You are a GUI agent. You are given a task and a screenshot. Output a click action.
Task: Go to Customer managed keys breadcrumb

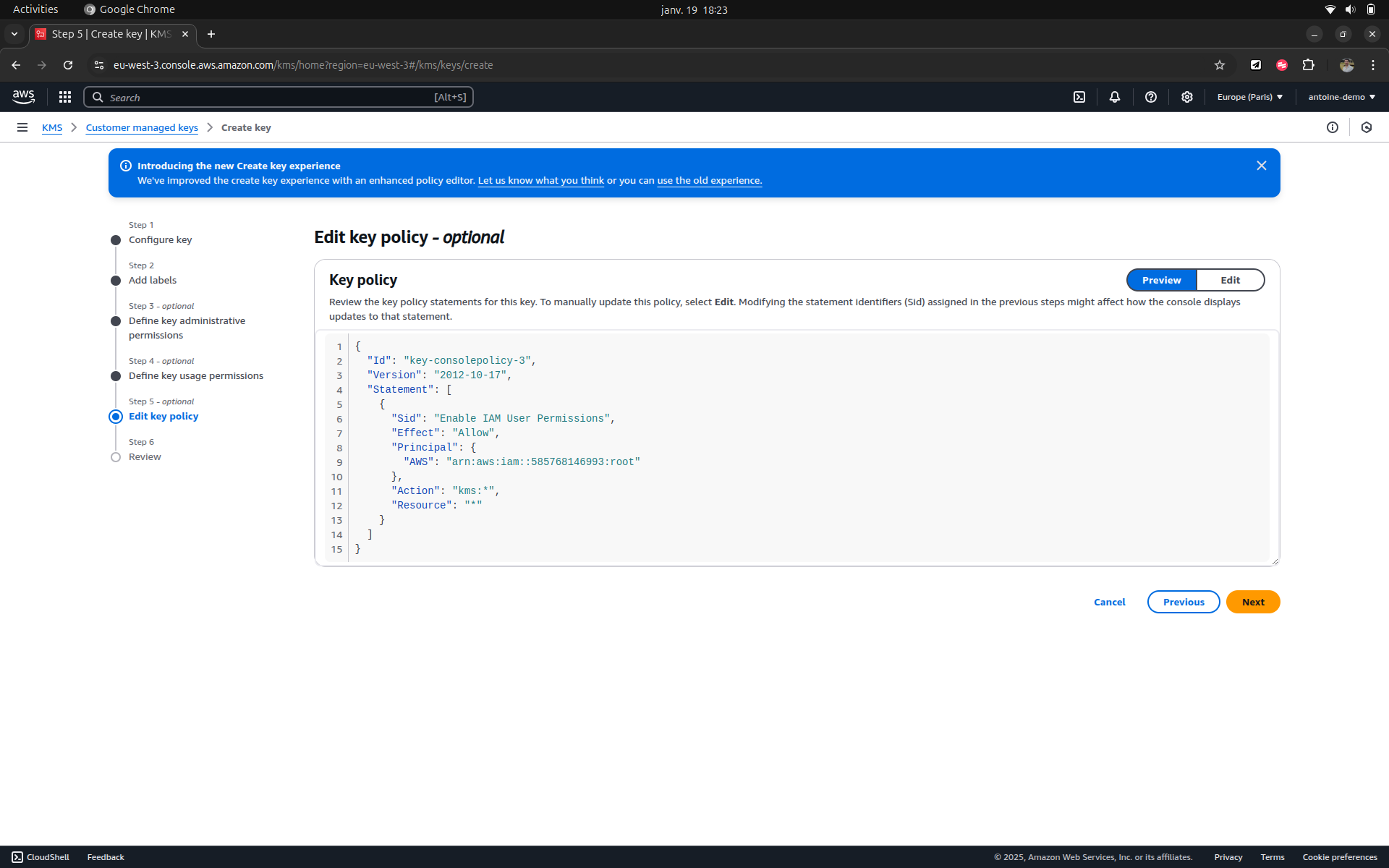pyautogui.click(x=142, y=127)
